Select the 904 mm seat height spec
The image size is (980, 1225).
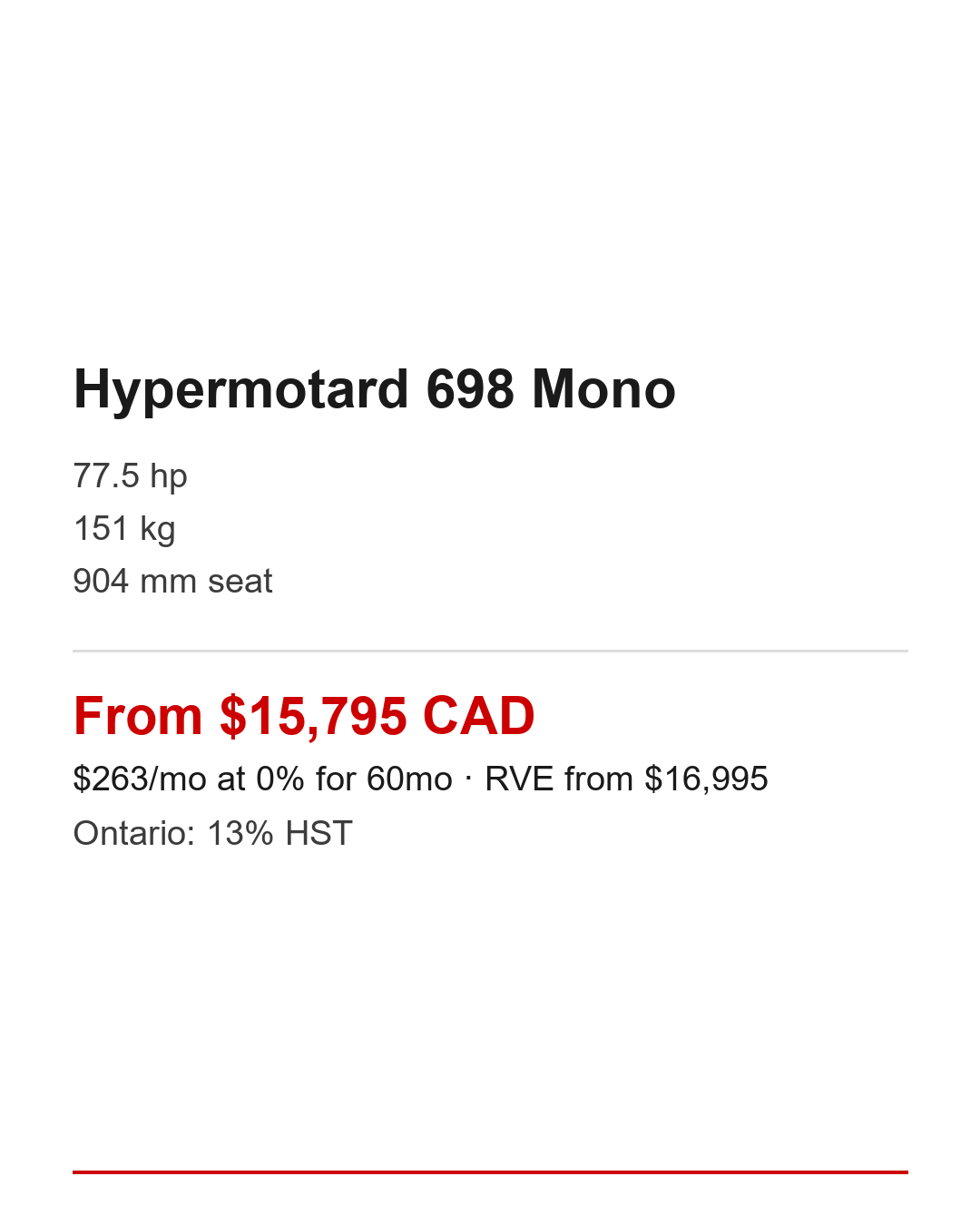point(172,582)
